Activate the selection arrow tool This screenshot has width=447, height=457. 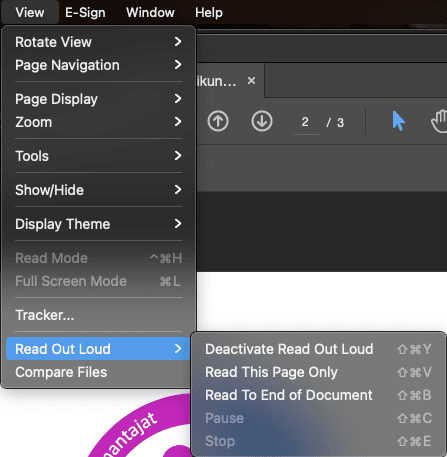[398, 121]
